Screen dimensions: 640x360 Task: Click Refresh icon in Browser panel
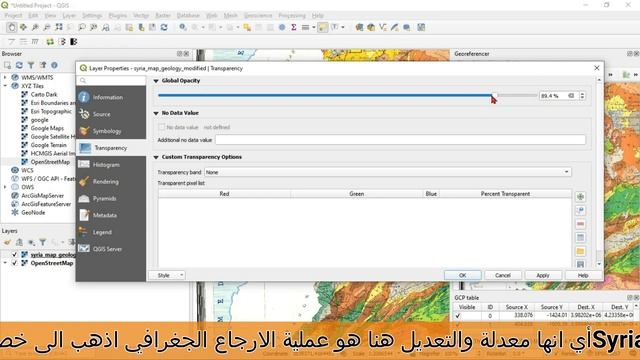pyautogui.click(x=19, y=65)
